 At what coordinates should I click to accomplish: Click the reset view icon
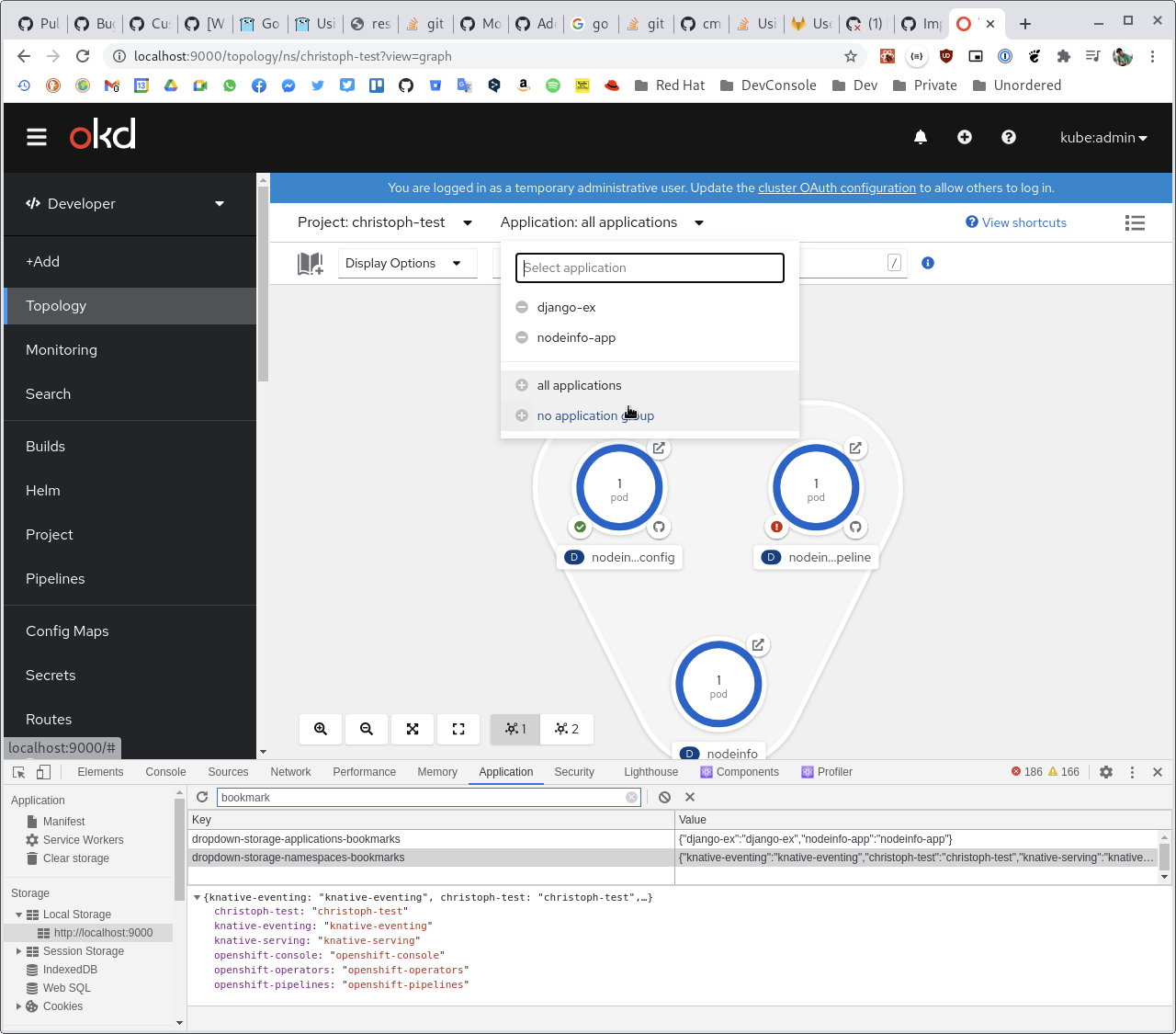pyautogui.click(x=458, y=729)
